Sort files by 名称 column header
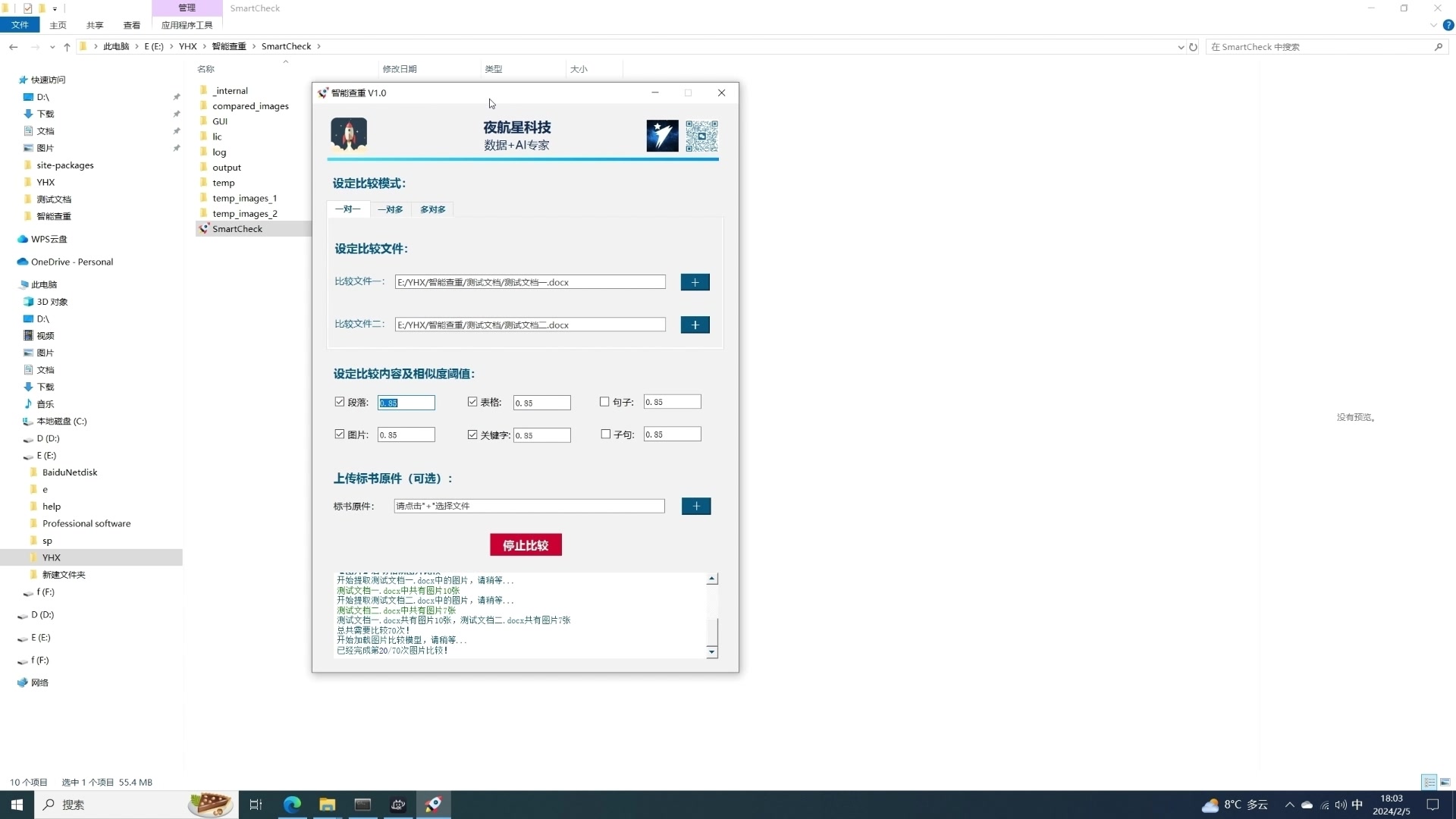 click(206, 69)
